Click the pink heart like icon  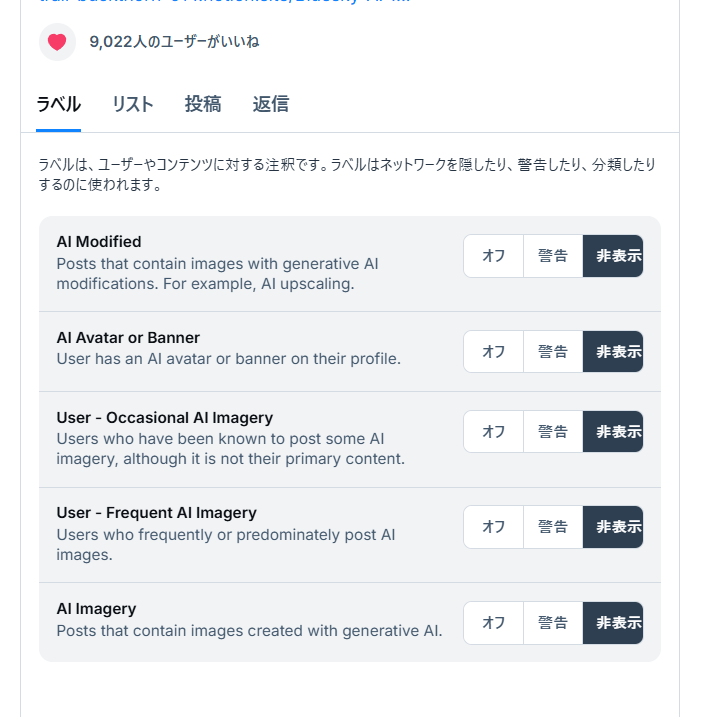57,42
